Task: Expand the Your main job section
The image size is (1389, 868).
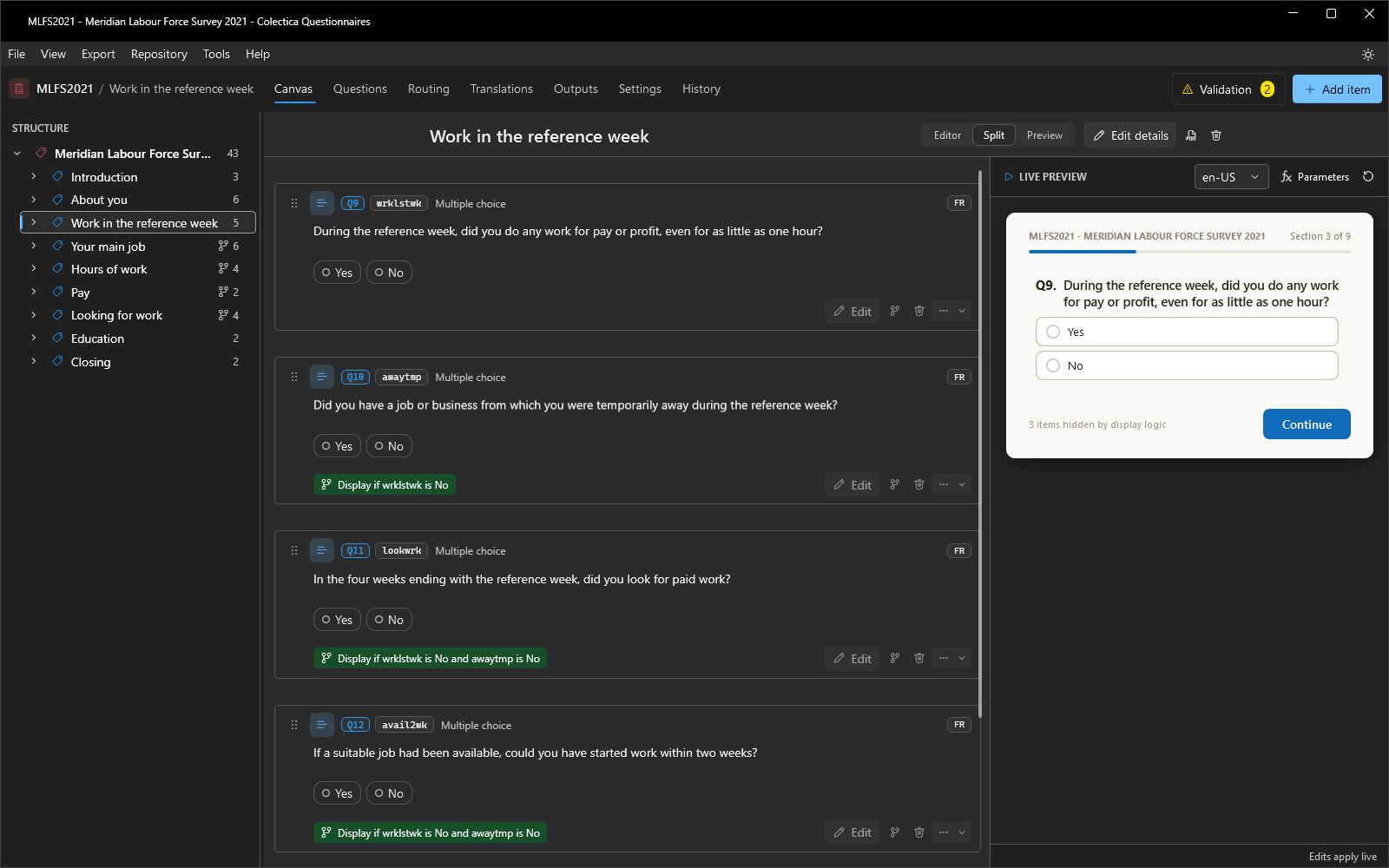Action: [34, 246]
